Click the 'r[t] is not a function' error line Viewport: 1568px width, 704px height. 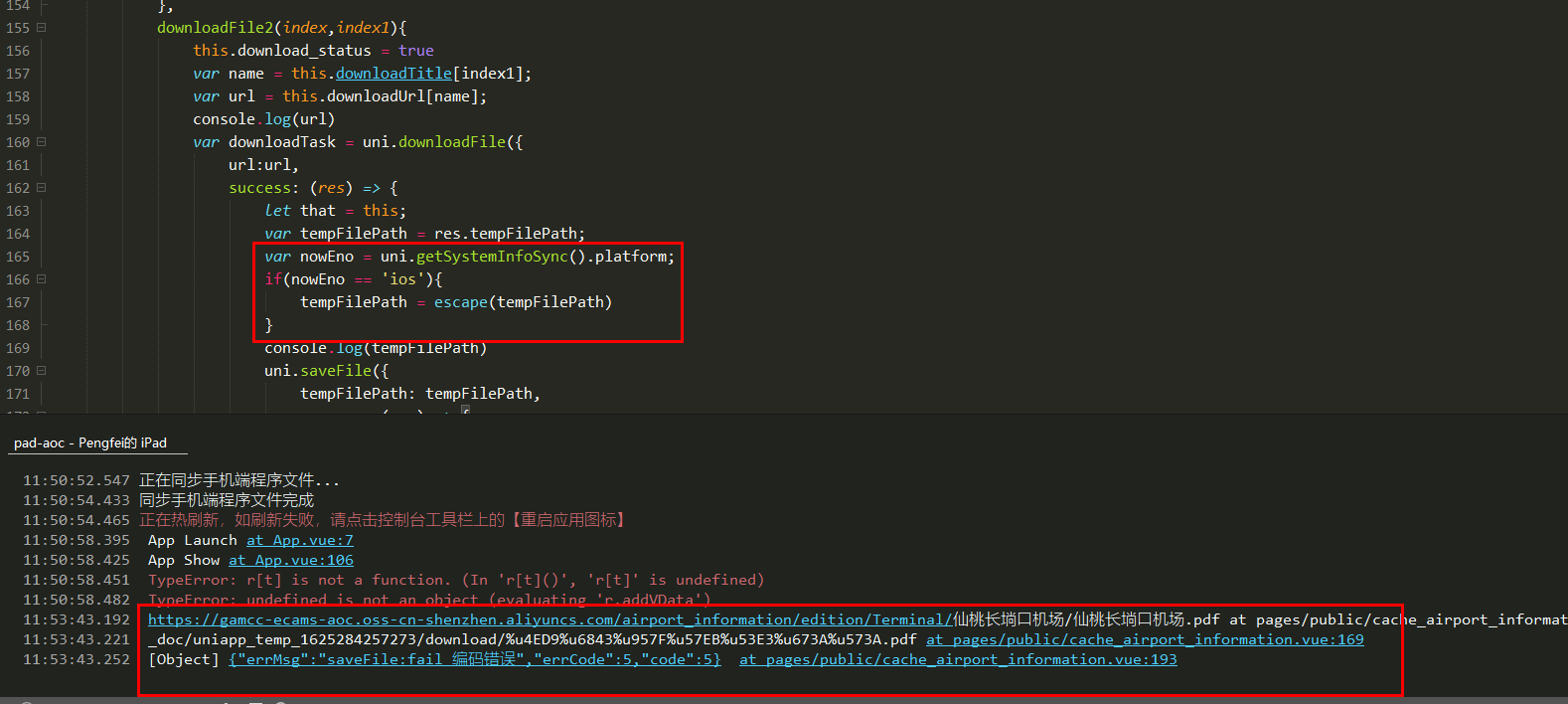click(455, 580)
